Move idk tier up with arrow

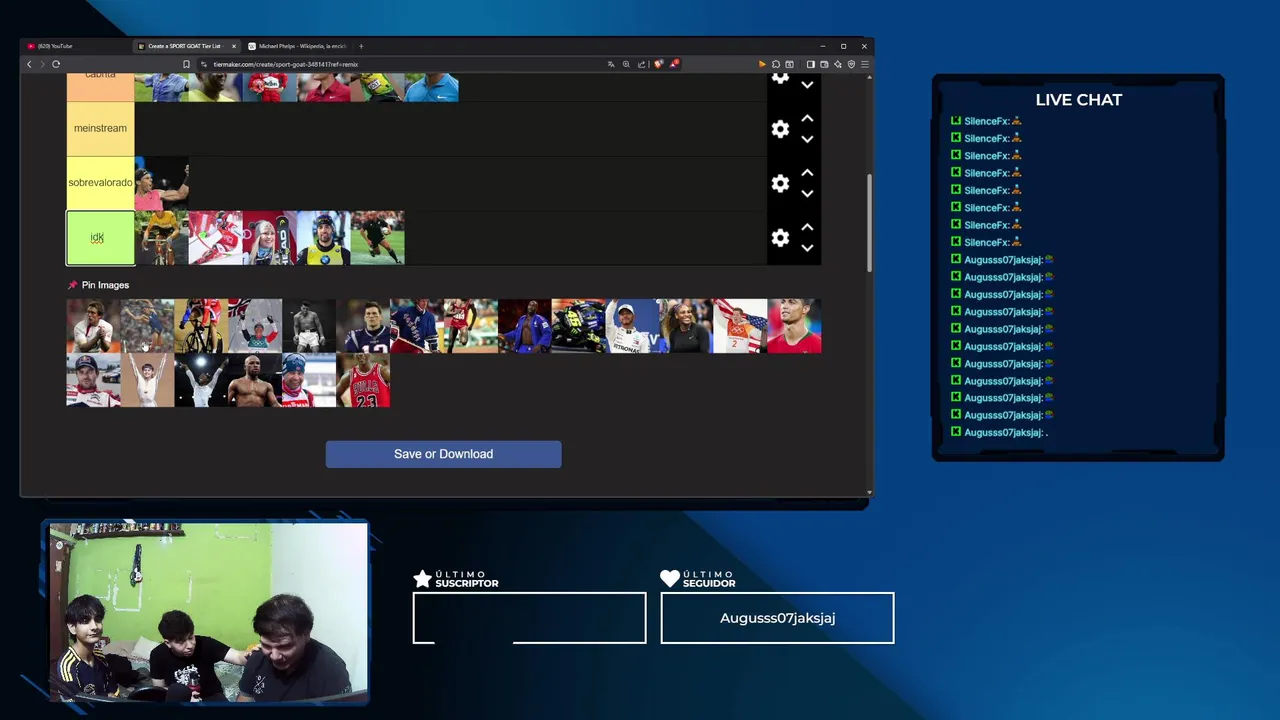807,227
